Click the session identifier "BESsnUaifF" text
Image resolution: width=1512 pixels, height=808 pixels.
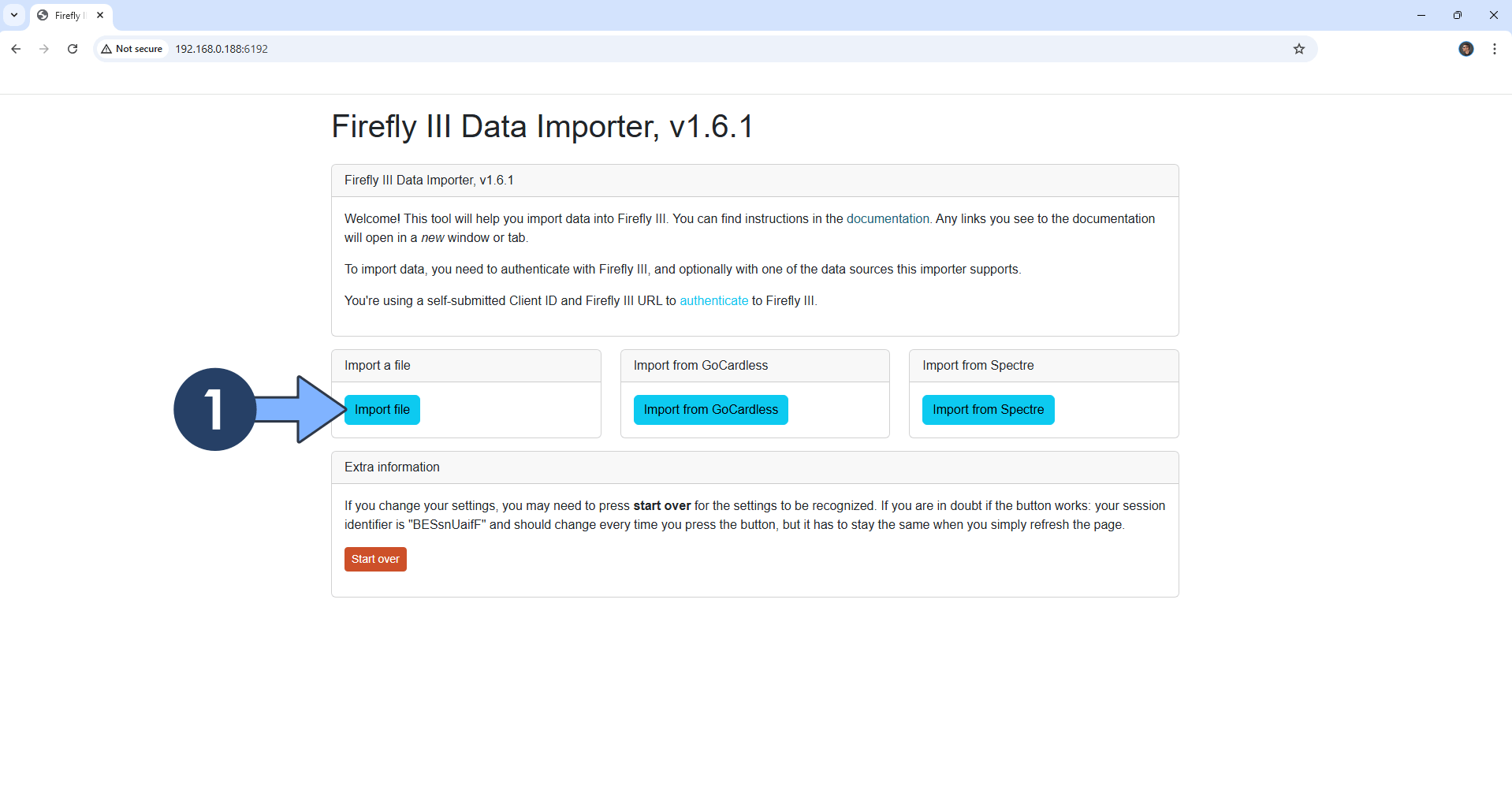coord(447,525)
